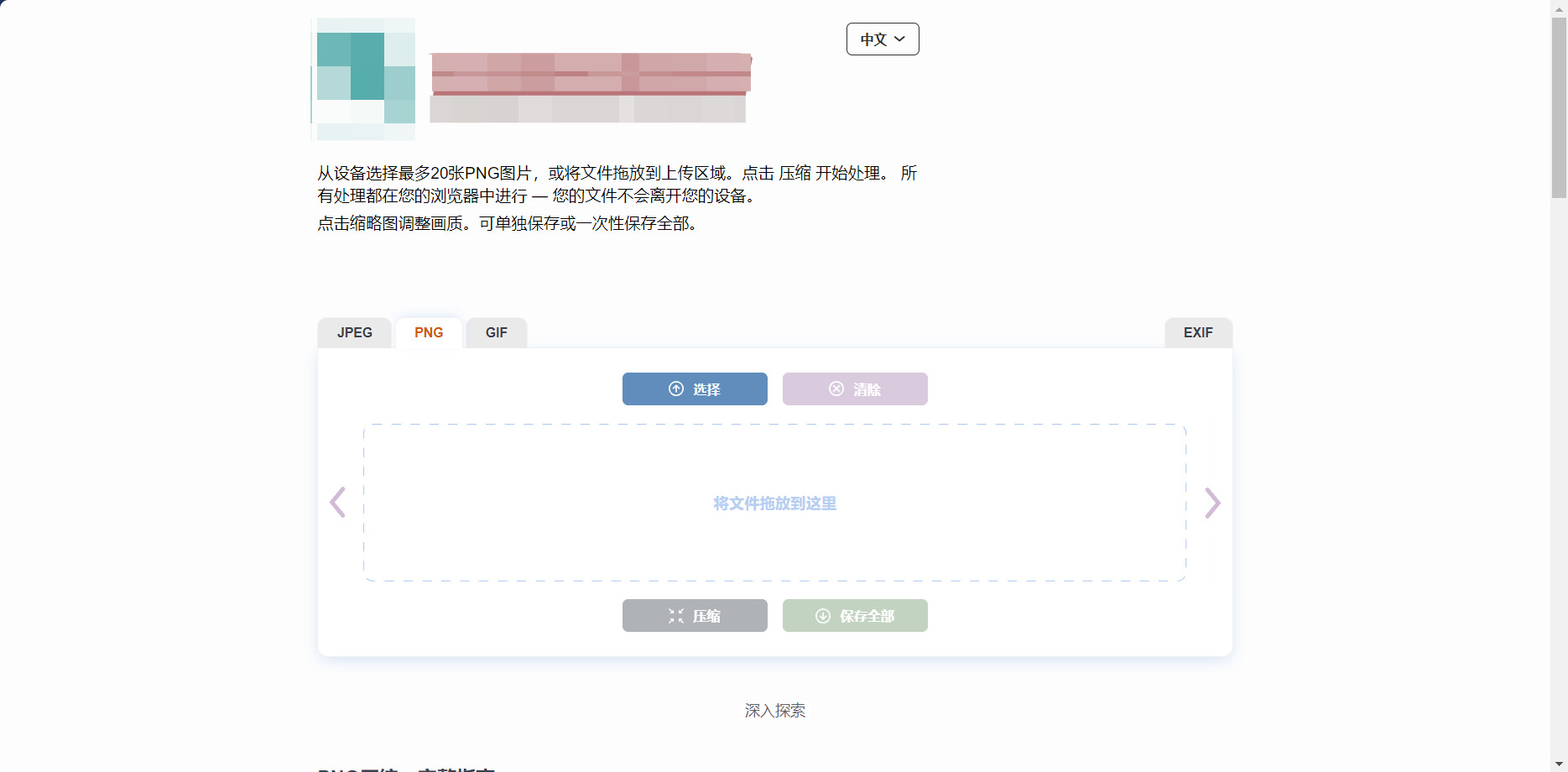Click the scrollbar up arrow
The image size is (1568, 772).
(x=1559, y=8)
